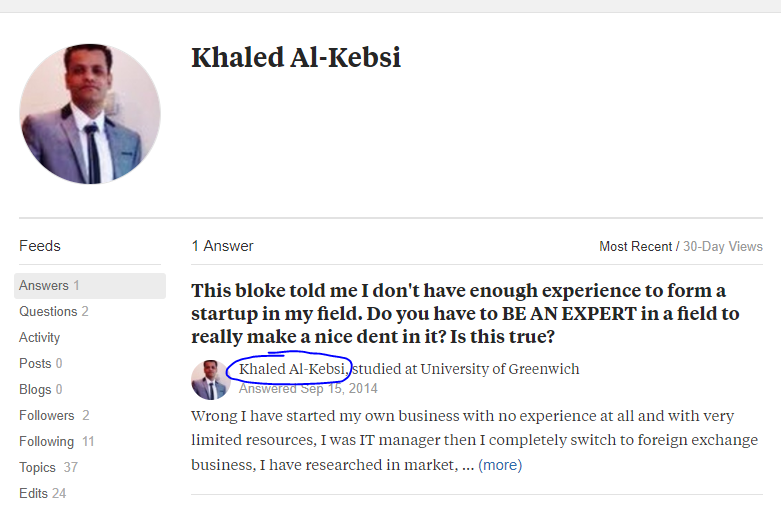781x511 pixels.
Task: Sort answers by 30-Day Views
Action: tap(723, 246)
